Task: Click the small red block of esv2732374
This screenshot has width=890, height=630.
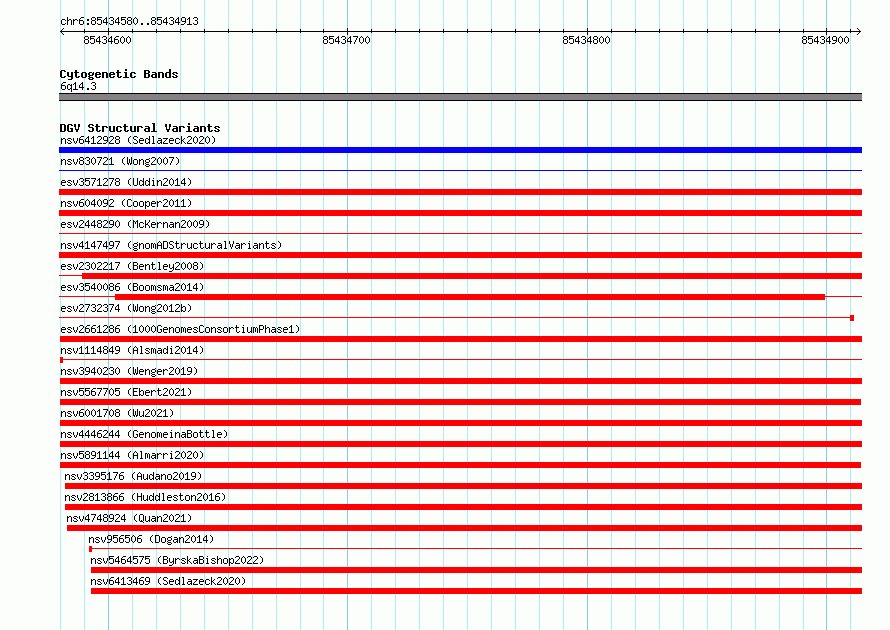Action: pos(852,318)
